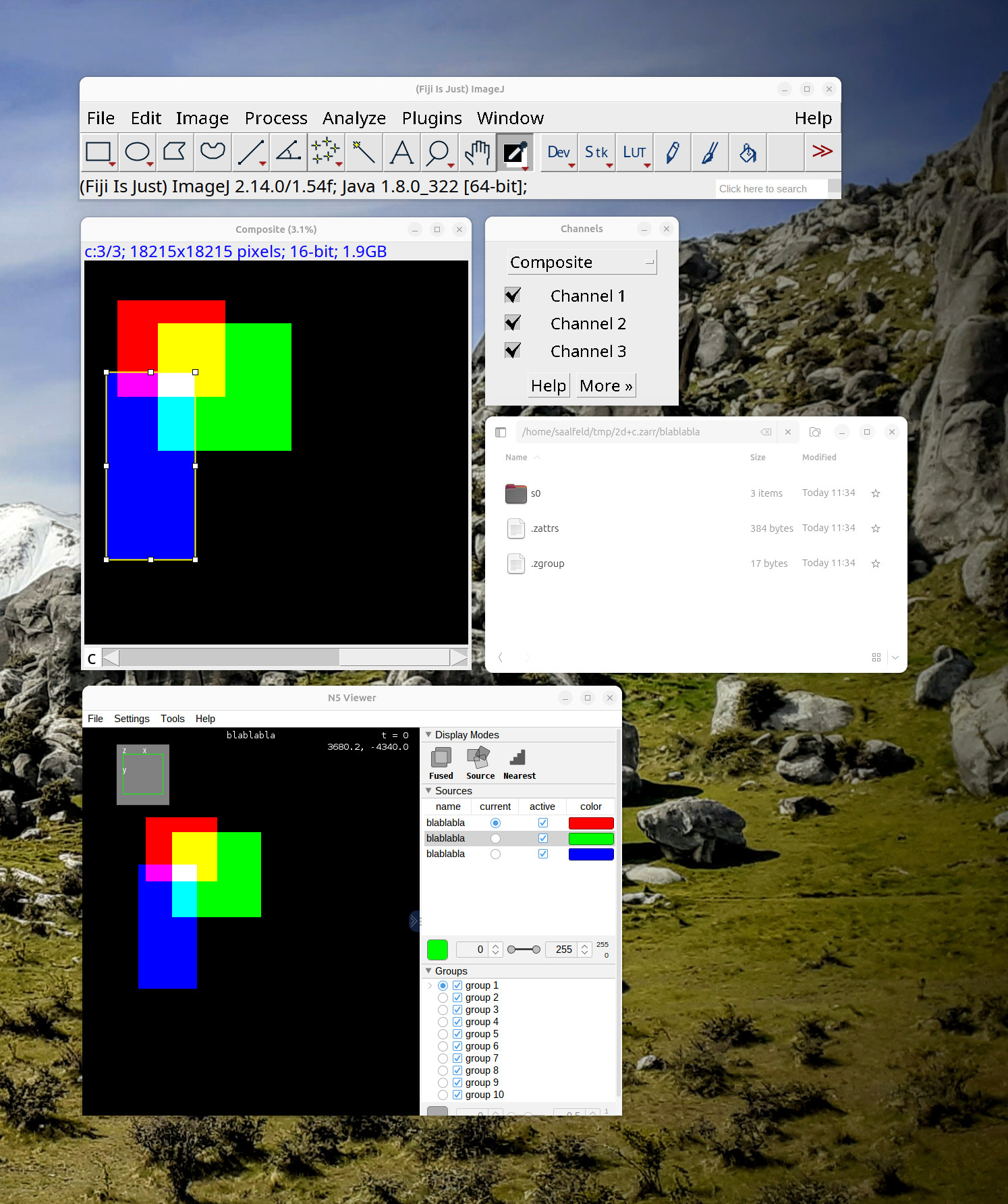
Task: Select the Oval selection tool
Action: click(137, 152)
